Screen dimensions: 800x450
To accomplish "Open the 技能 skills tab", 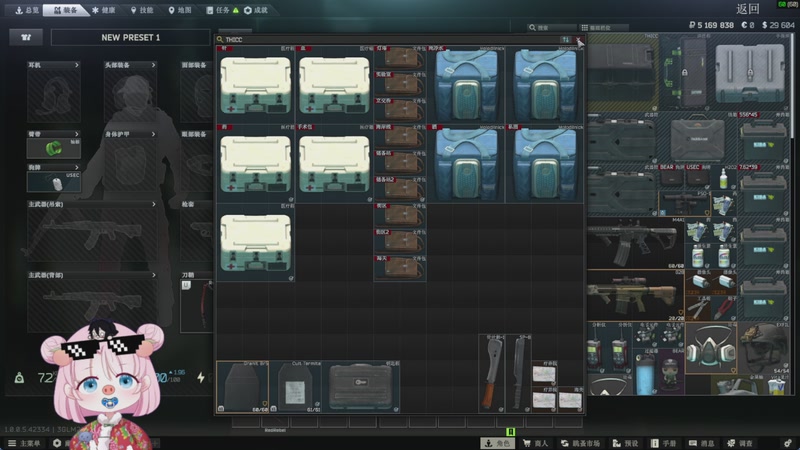I will [x=142, y=10].
